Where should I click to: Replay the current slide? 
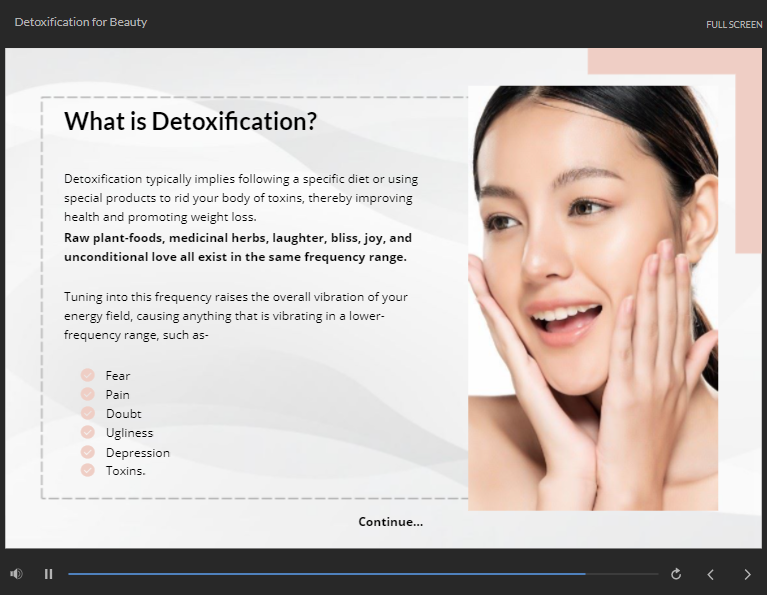676,574
